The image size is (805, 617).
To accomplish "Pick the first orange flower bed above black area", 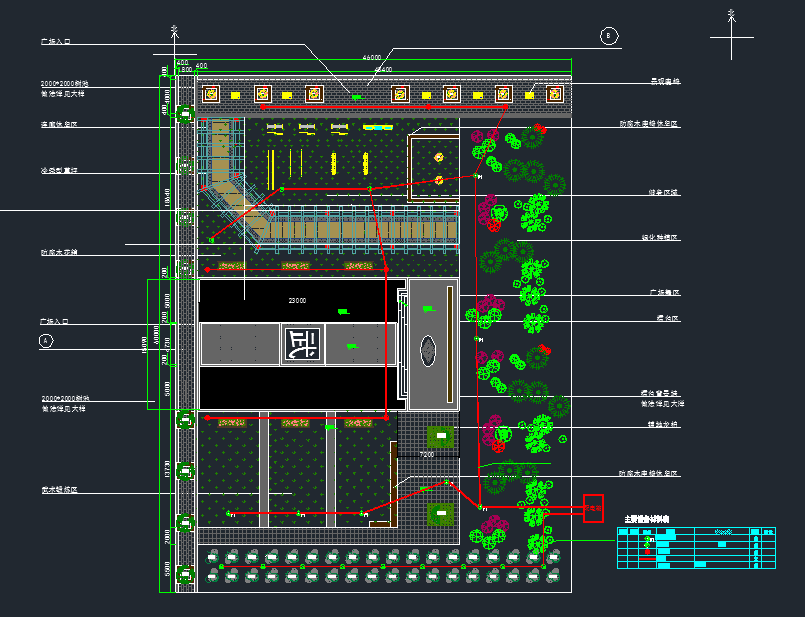I will (232, 265).
